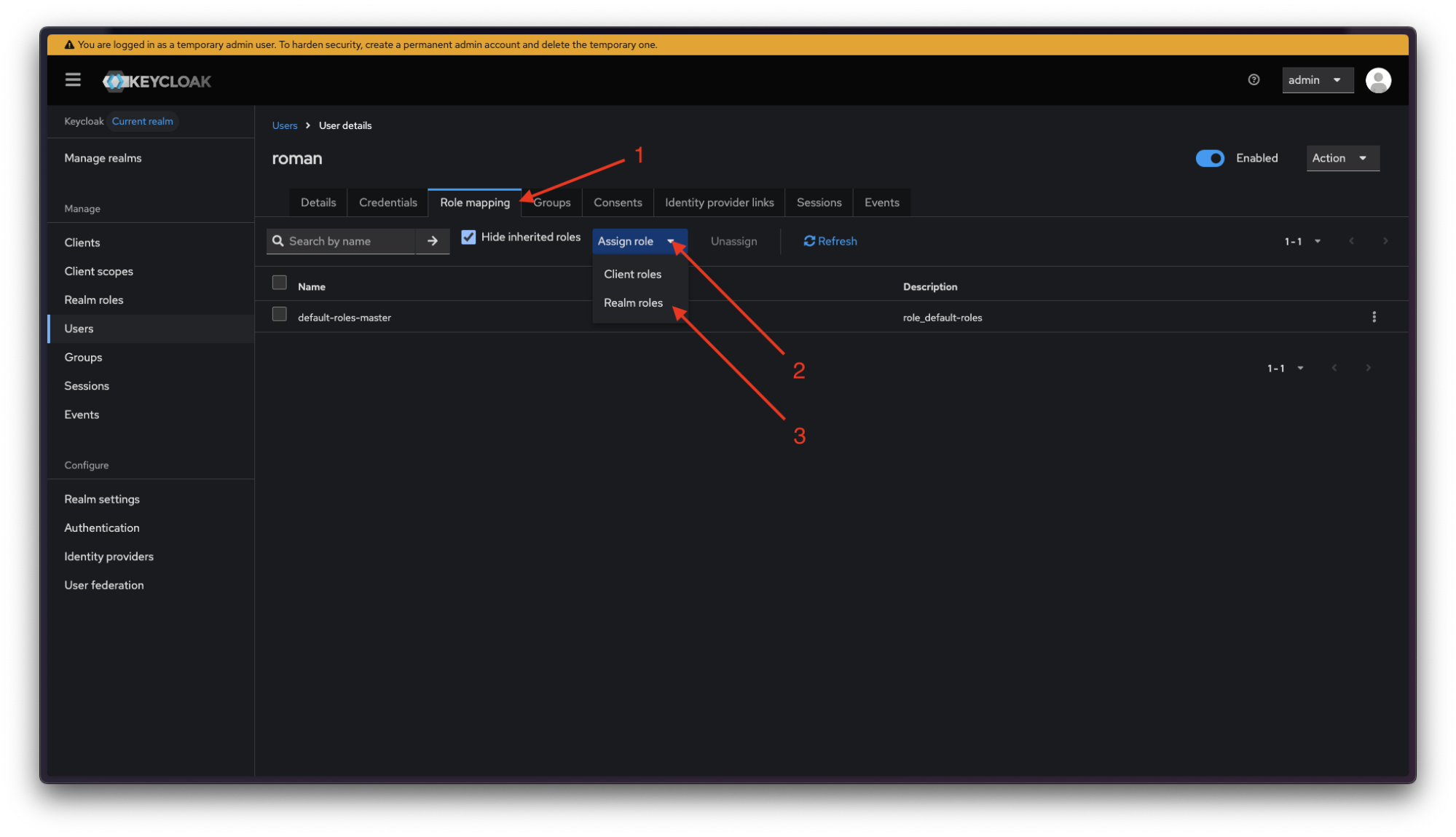
Task: Switch to the user Sessions tab
Action: coord(819,203)
